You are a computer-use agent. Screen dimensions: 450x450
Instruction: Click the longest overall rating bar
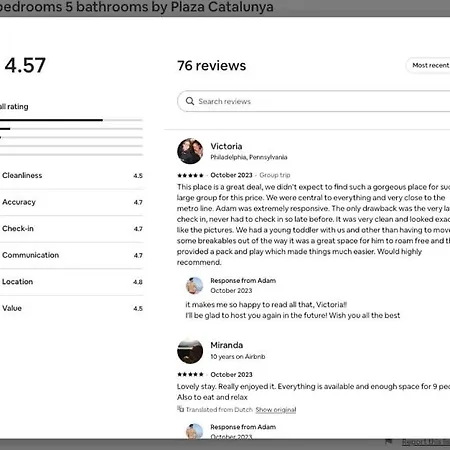pos(71,120)
